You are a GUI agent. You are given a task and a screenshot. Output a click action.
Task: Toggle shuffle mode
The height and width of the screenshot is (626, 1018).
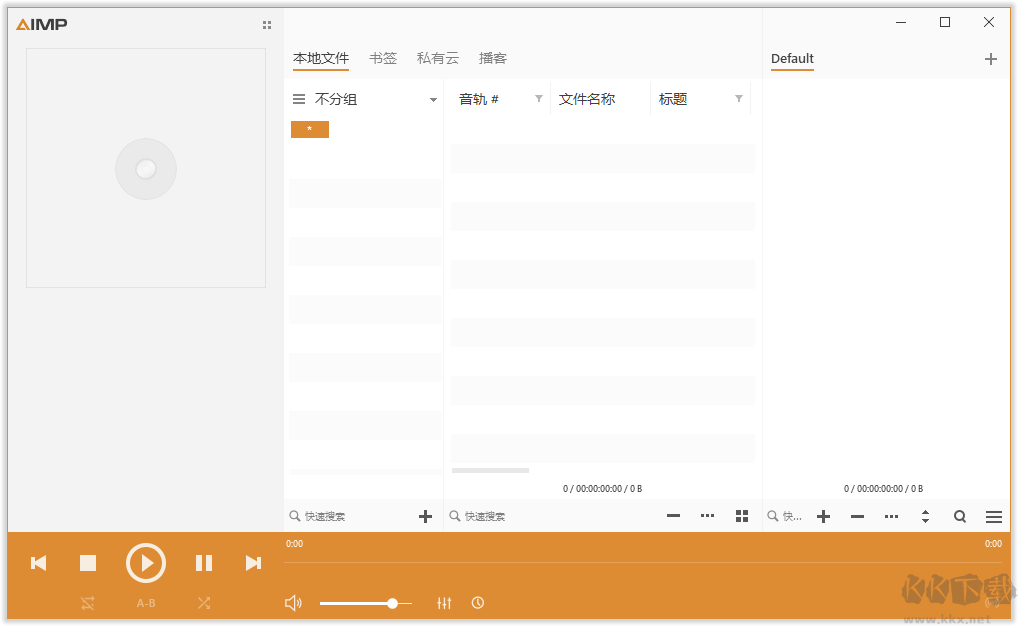tap(204, 603)
